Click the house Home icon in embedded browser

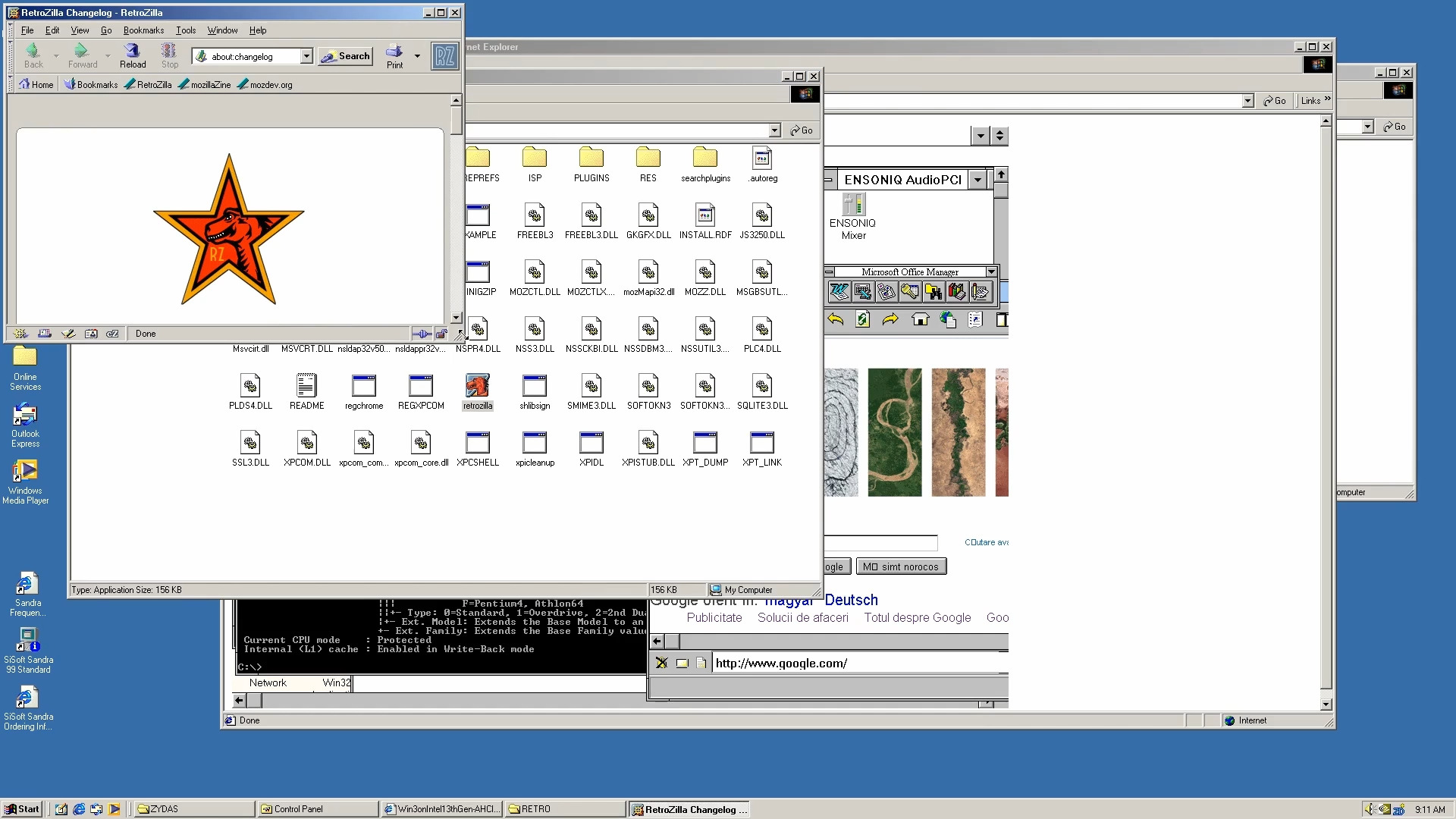(920, 319)
